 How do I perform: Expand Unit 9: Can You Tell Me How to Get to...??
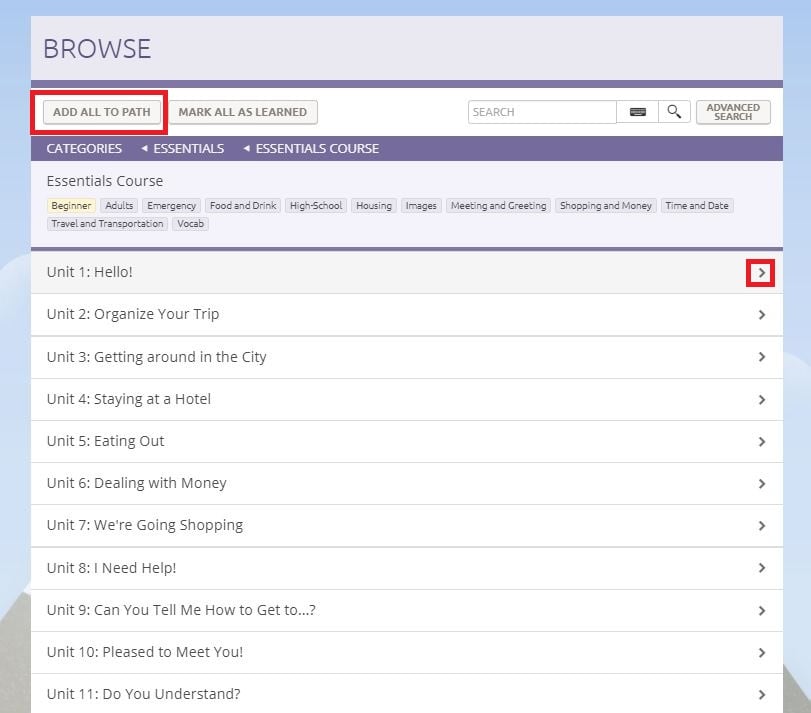tap(761, 610)
